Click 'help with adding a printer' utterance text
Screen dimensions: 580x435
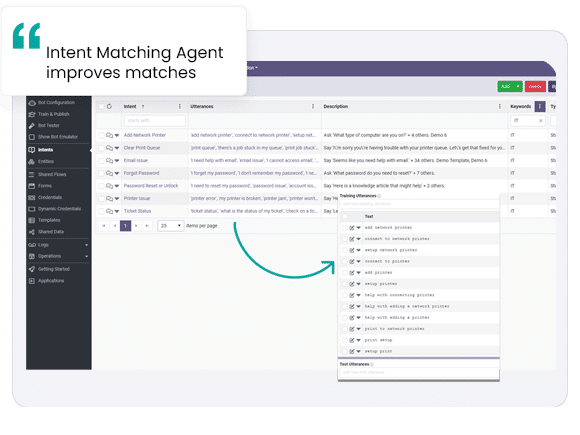pyautogui.click(x=397, y=318)
